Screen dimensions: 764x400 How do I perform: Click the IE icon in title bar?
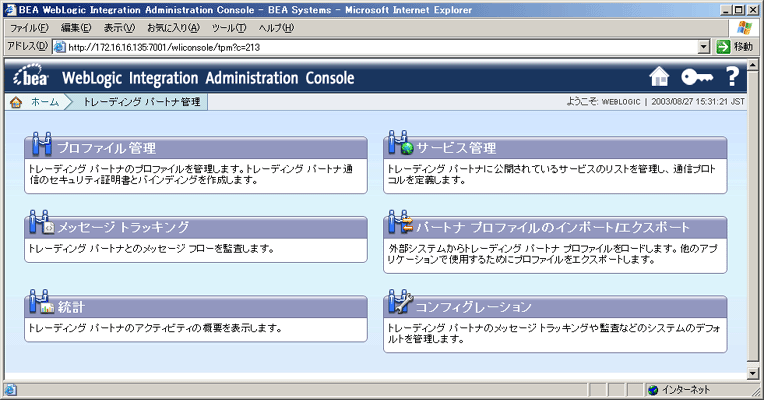[10, 10]
